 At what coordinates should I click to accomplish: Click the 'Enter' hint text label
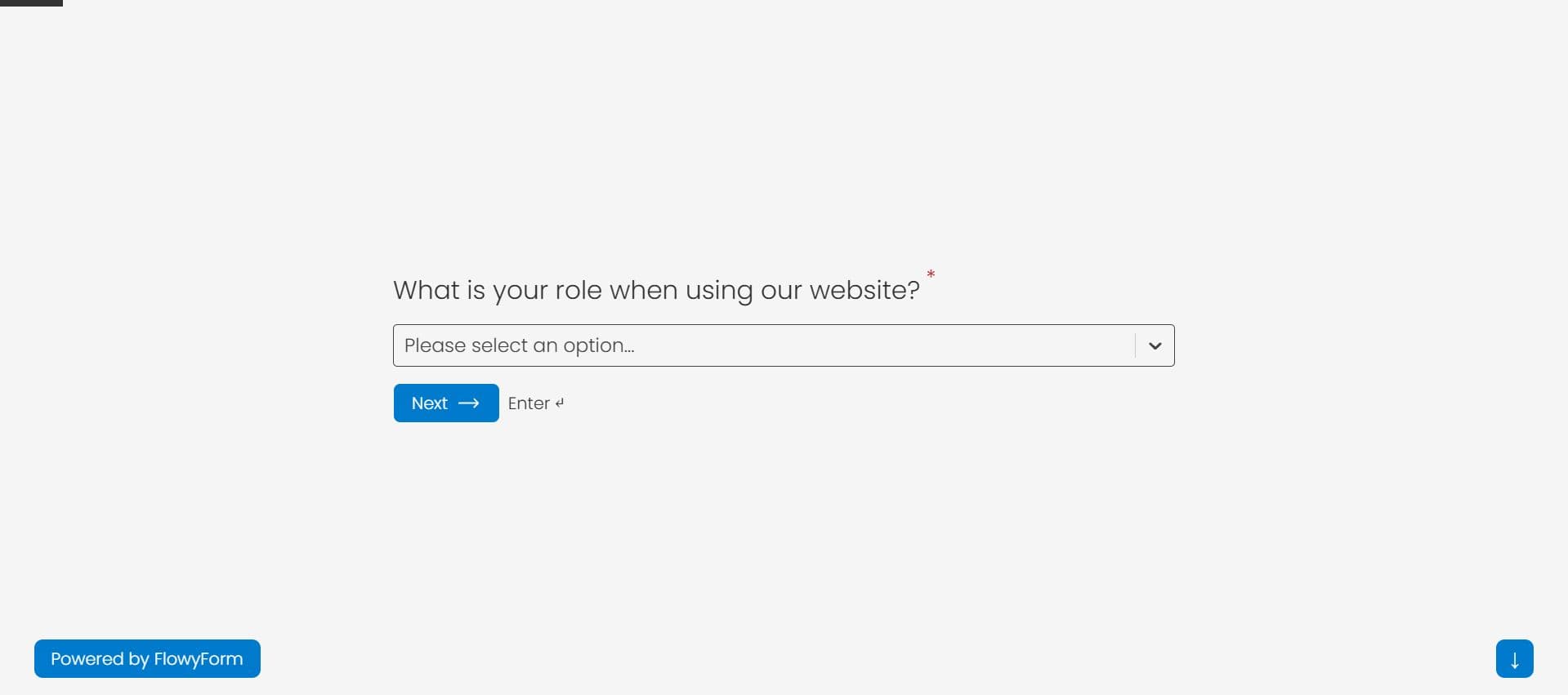(x=529, y=403)
